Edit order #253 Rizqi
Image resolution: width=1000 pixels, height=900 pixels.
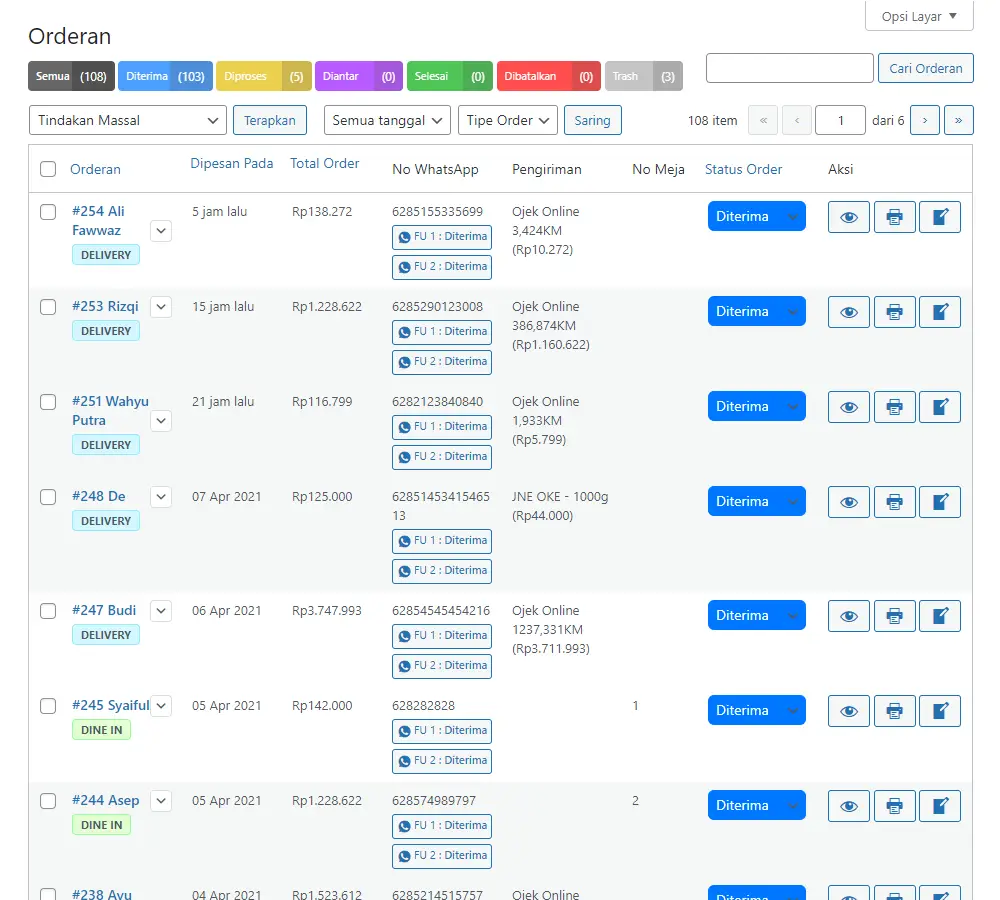(x=939, y=312)
